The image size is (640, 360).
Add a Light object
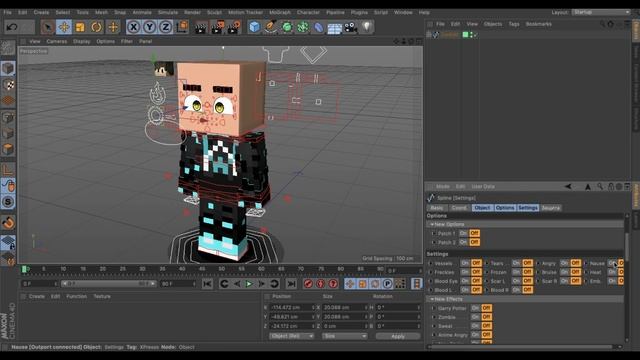367,27
